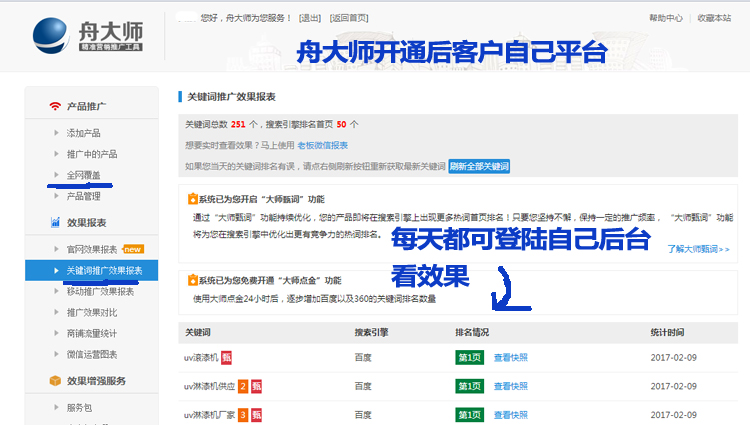Click 收藏本站 in the header
This screenshot has height=425, width=750.
pos(714,18)
